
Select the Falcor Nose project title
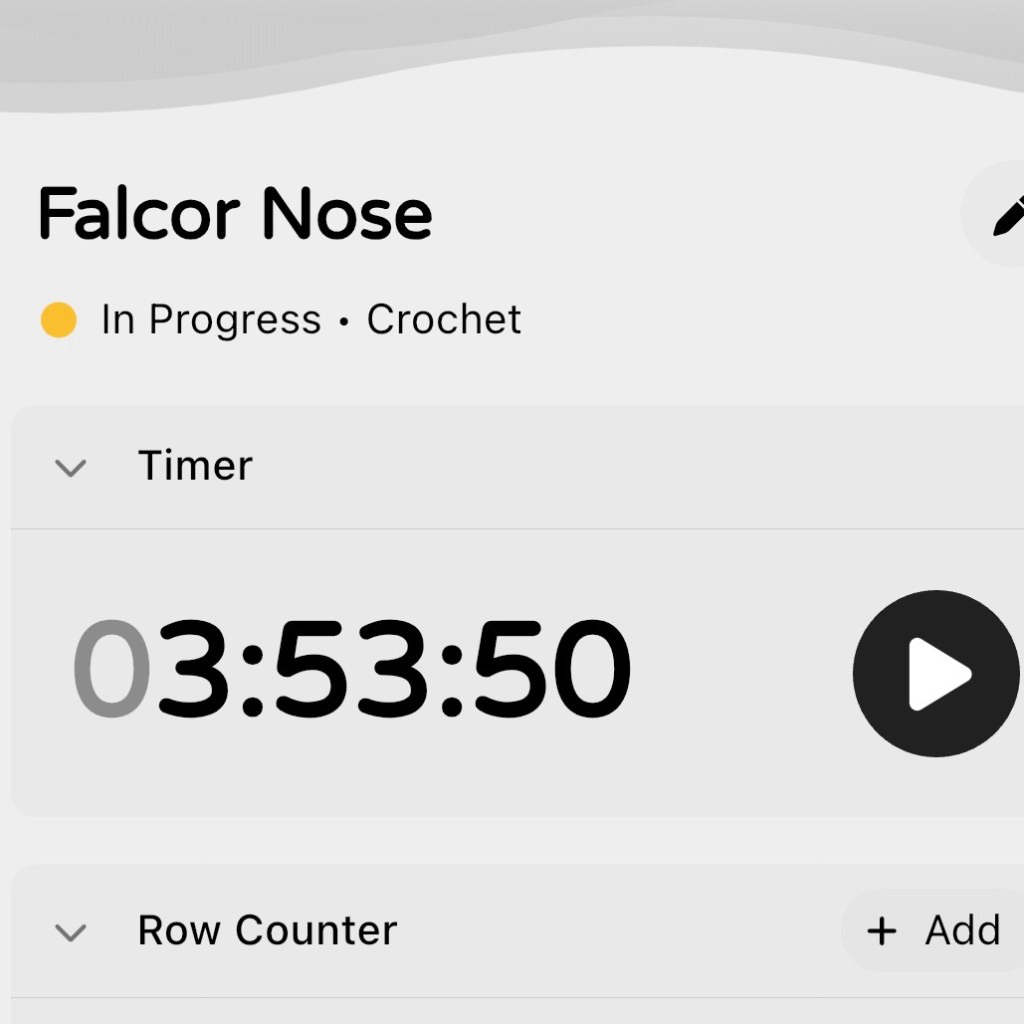pos(235,214)
